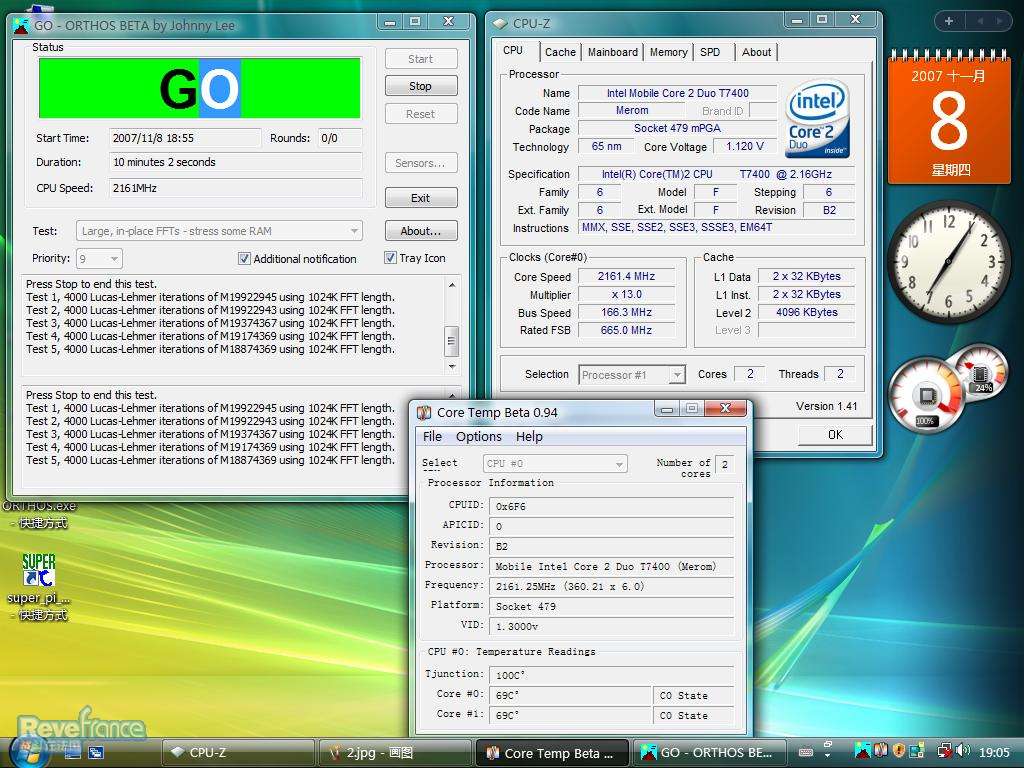The width and height of the screenshot is (1024, 768).
Task: Switch to the Memory tab in CPU-Z
Action: point(668,52)
